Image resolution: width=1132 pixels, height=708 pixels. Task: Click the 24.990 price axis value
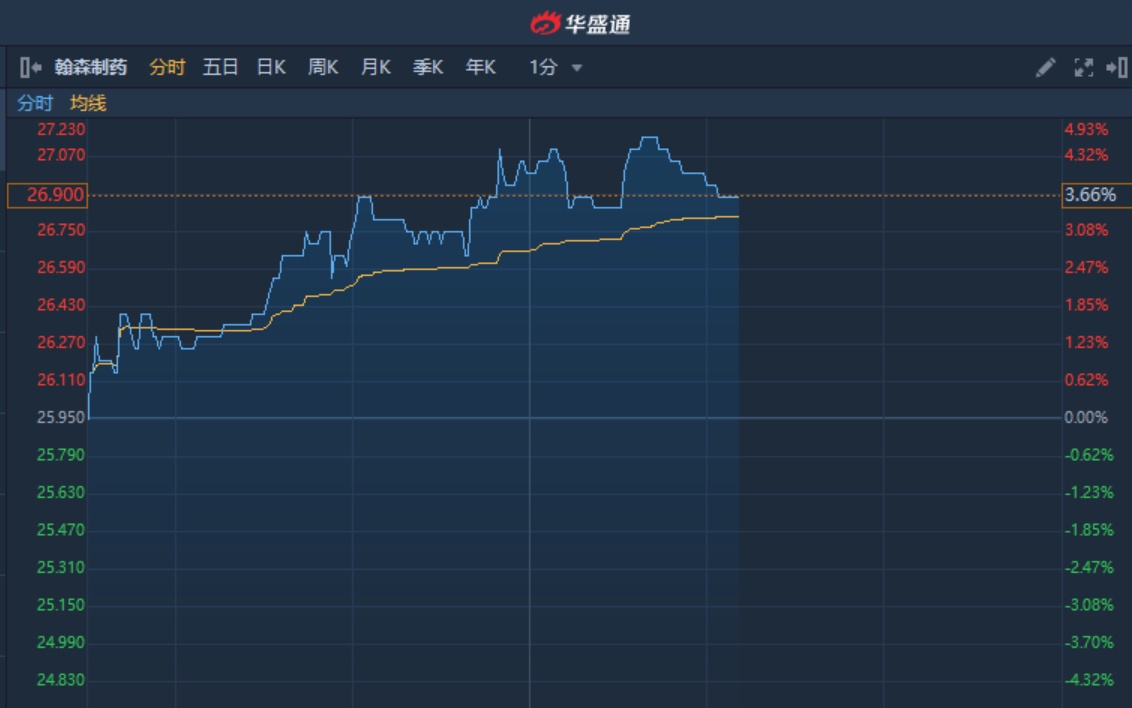coord(61,643)
